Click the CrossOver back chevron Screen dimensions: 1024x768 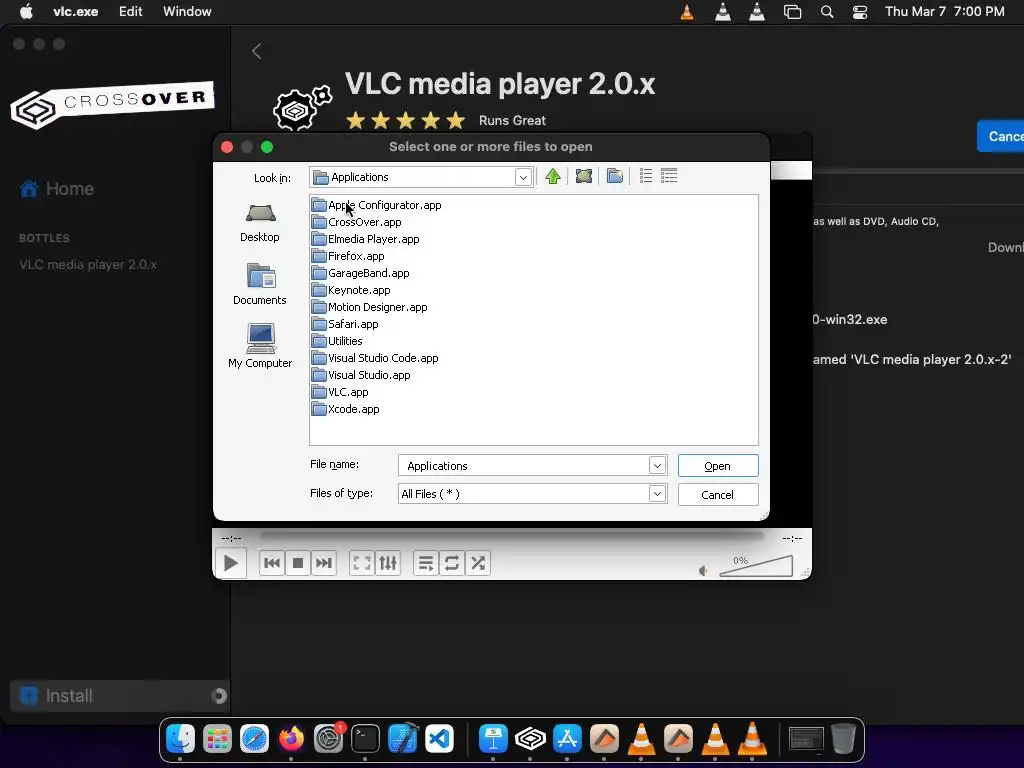(257, 51)
